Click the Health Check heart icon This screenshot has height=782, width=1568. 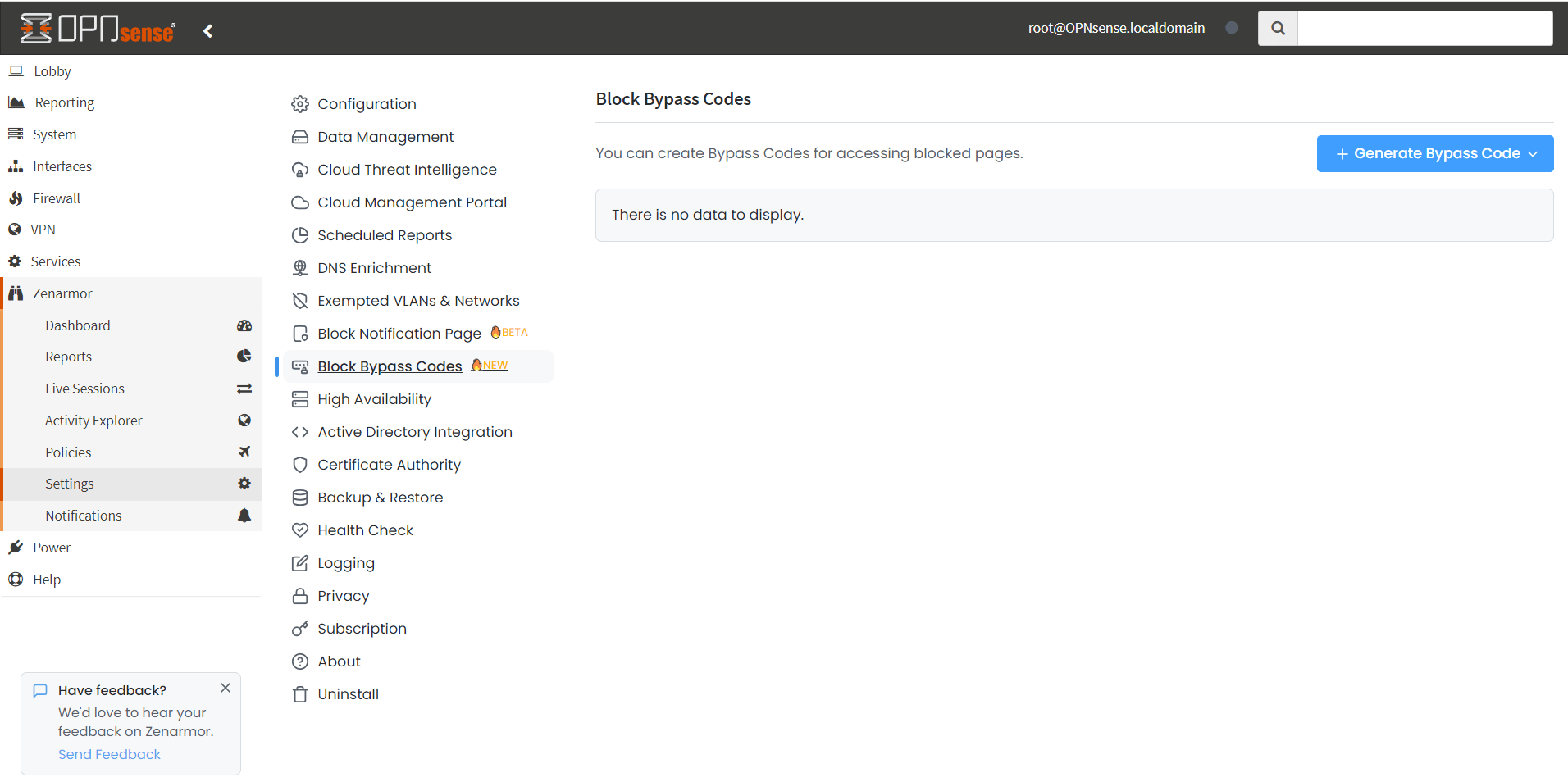coord(300,530)
